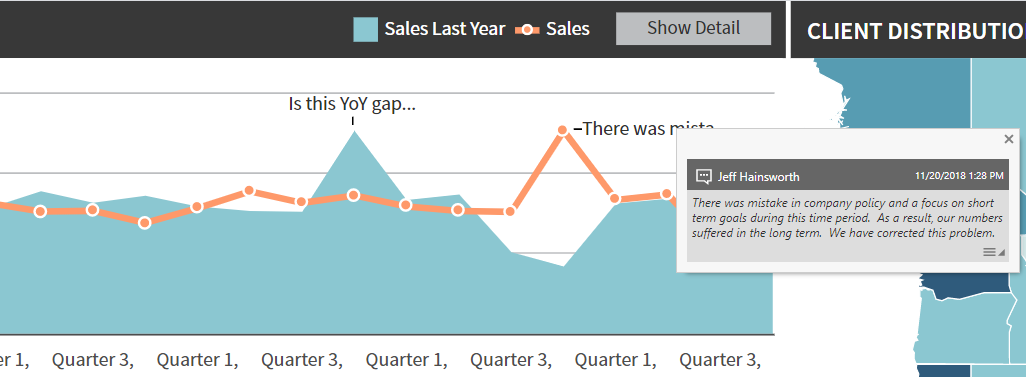Screen dimensions: 1026x377
Task: Toggle the Sales Last Year legend label
Action: [445, 29]
